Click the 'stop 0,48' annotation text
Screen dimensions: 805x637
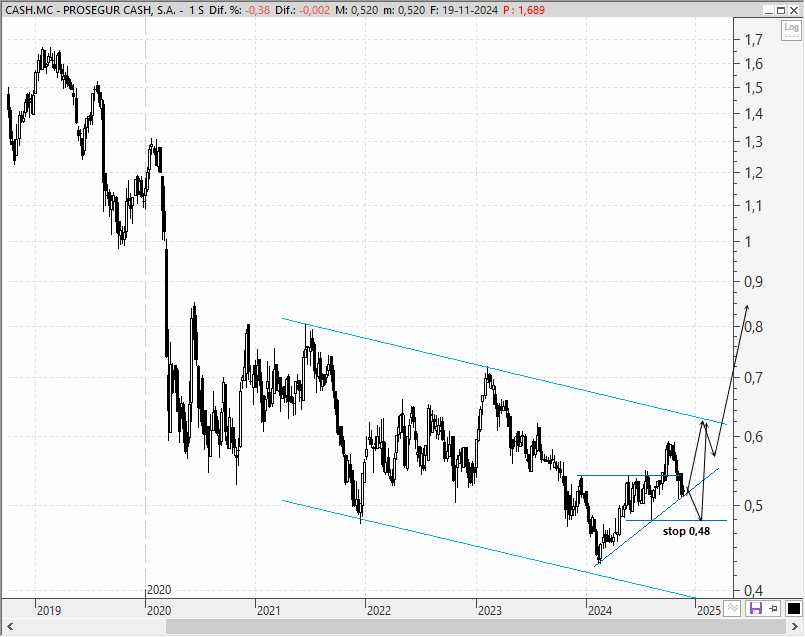pos(686,531)
